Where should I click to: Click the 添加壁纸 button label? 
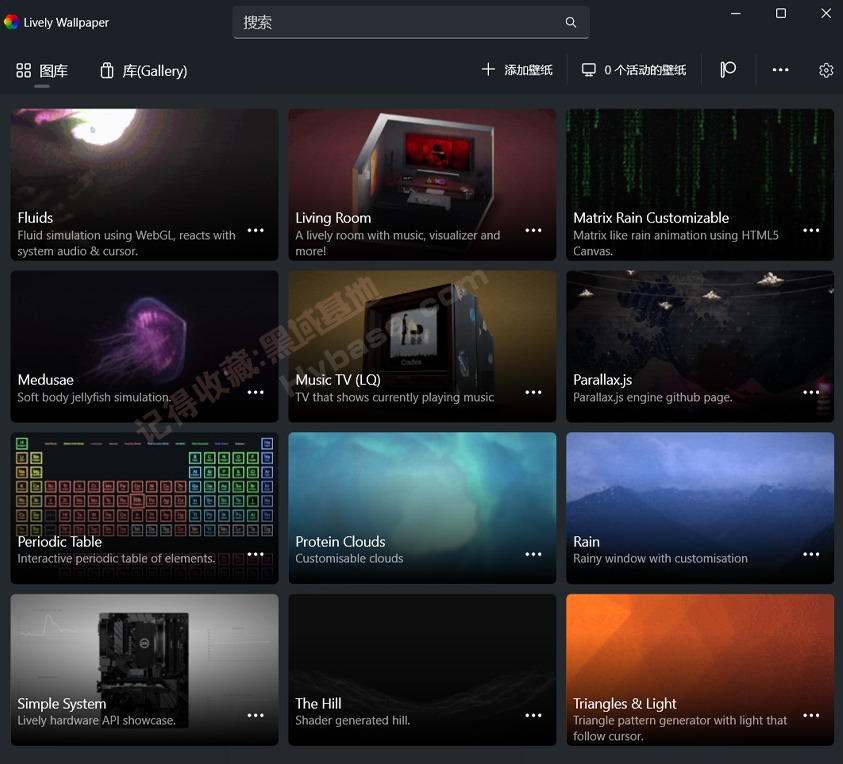pos(528,70)
